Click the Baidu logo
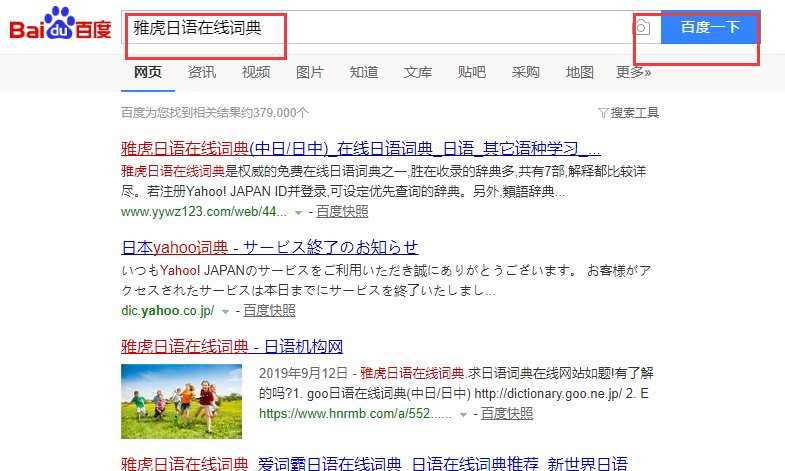The width and height of the screenshot is (785, 471). click(x=60, y=23)
